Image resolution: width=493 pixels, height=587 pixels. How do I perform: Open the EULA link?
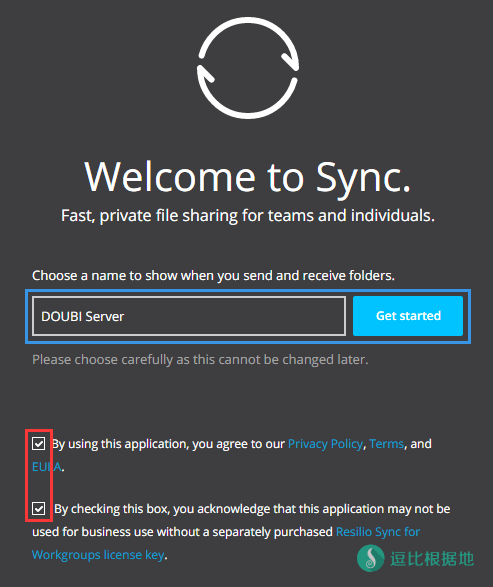[x=46, y=467]
